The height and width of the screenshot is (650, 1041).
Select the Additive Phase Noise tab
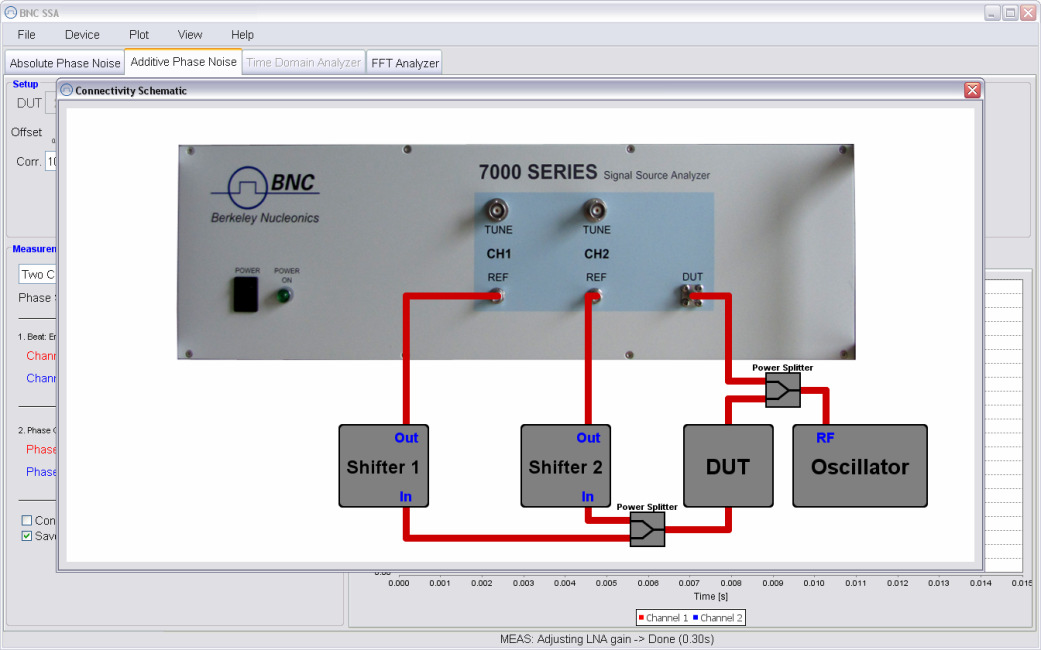[x=183, y=62]
